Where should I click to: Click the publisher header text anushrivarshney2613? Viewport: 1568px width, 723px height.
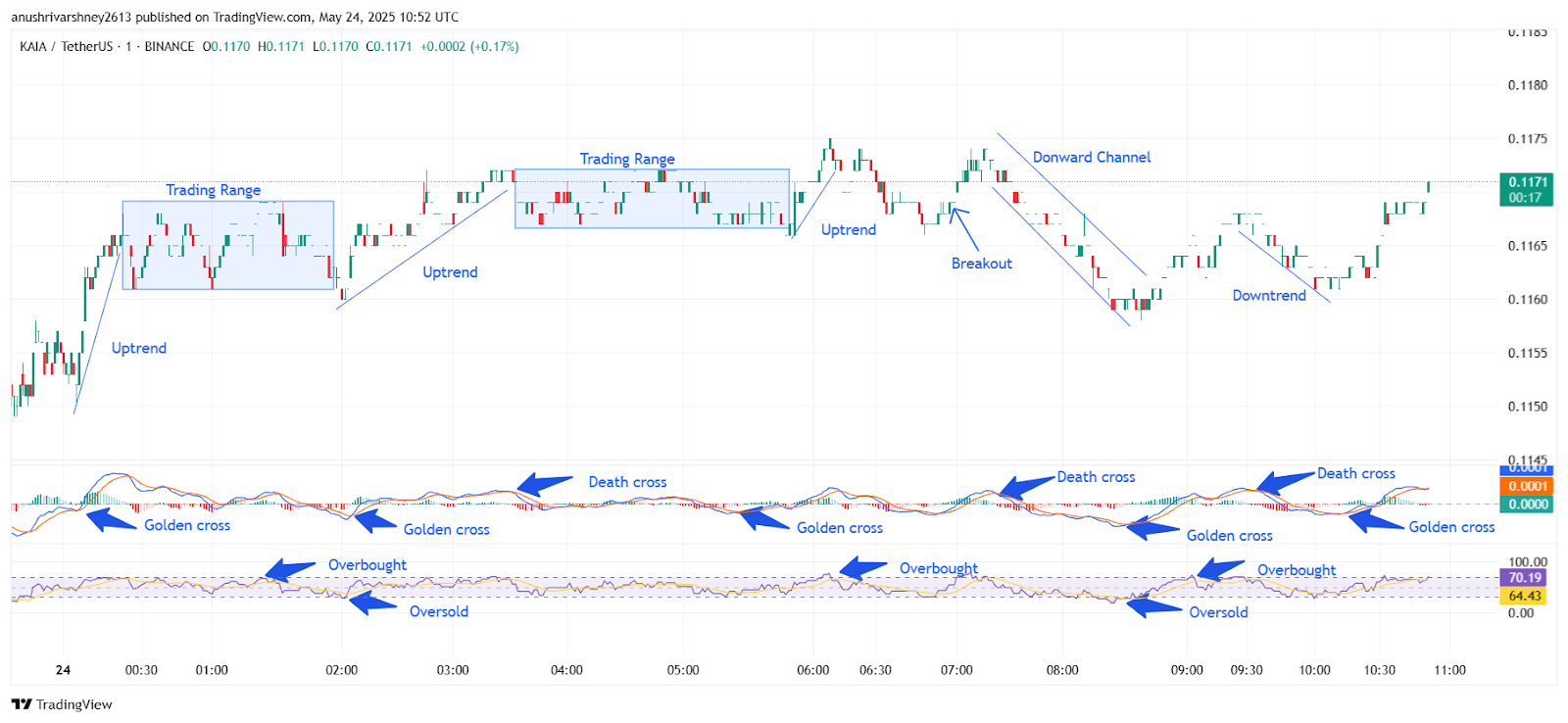tap(73, 17)
